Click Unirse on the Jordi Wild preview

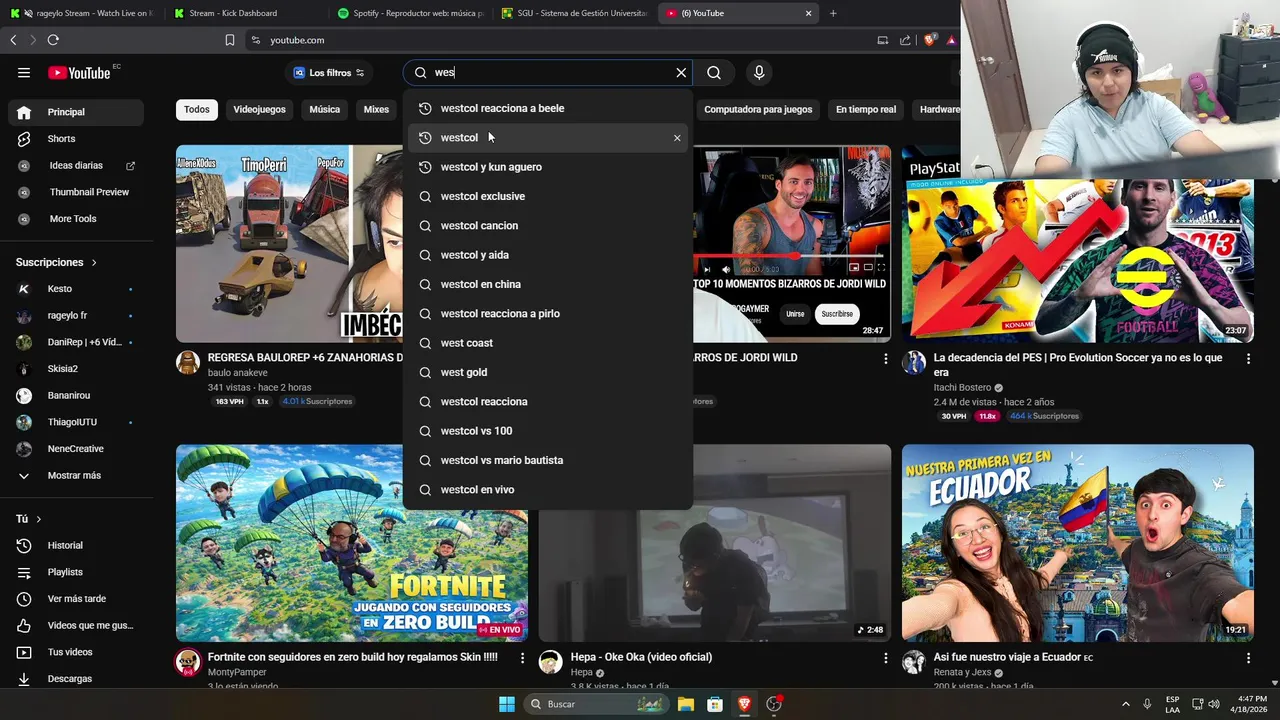tap(795, 314)
